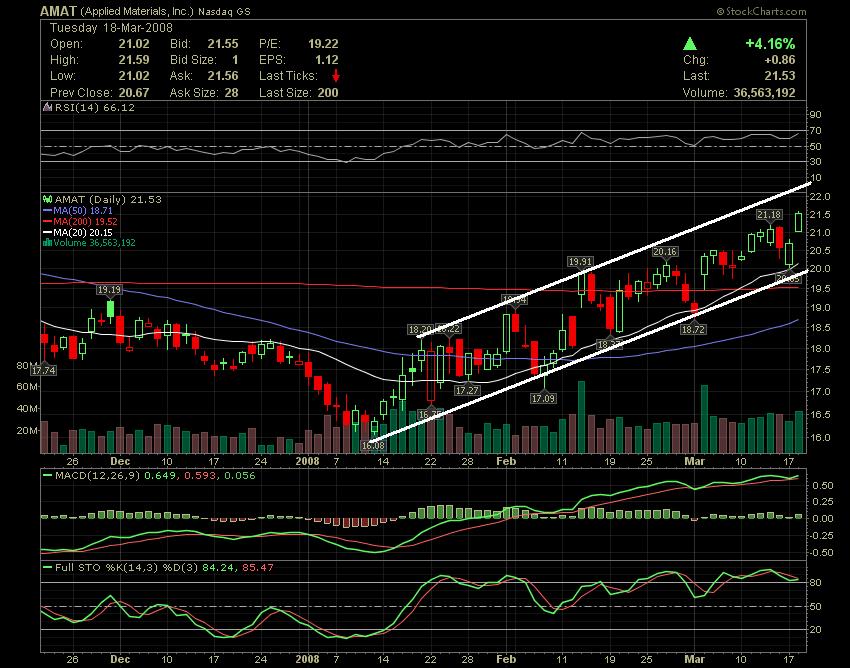Click the 80 level on stochastic axis
This screenshot has width=850, height=668.
coord(817,583)
